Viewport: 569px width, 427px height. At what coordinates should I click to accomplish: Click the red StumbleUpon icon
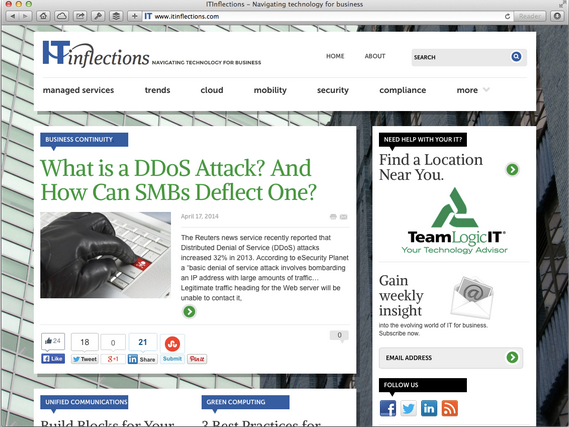click(172, 344)
